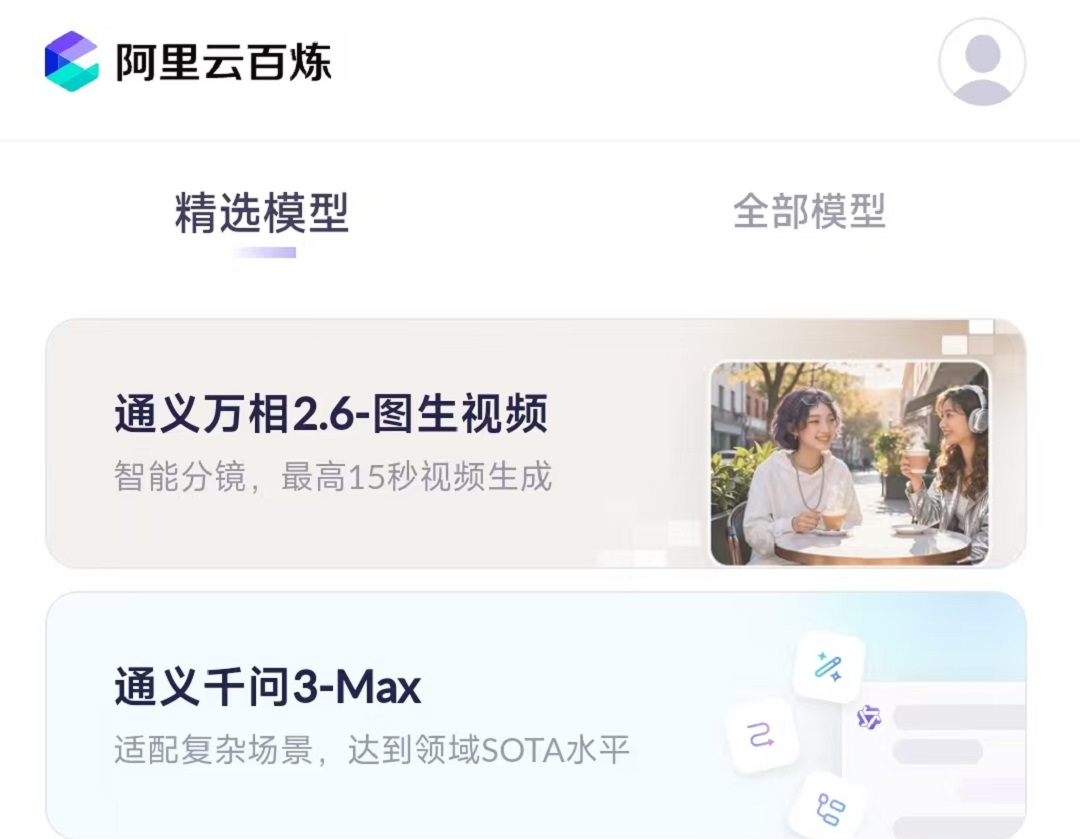Click the workflow nodes tile icon
Viewport: 1080px width, 839px height.
[829, 807]
